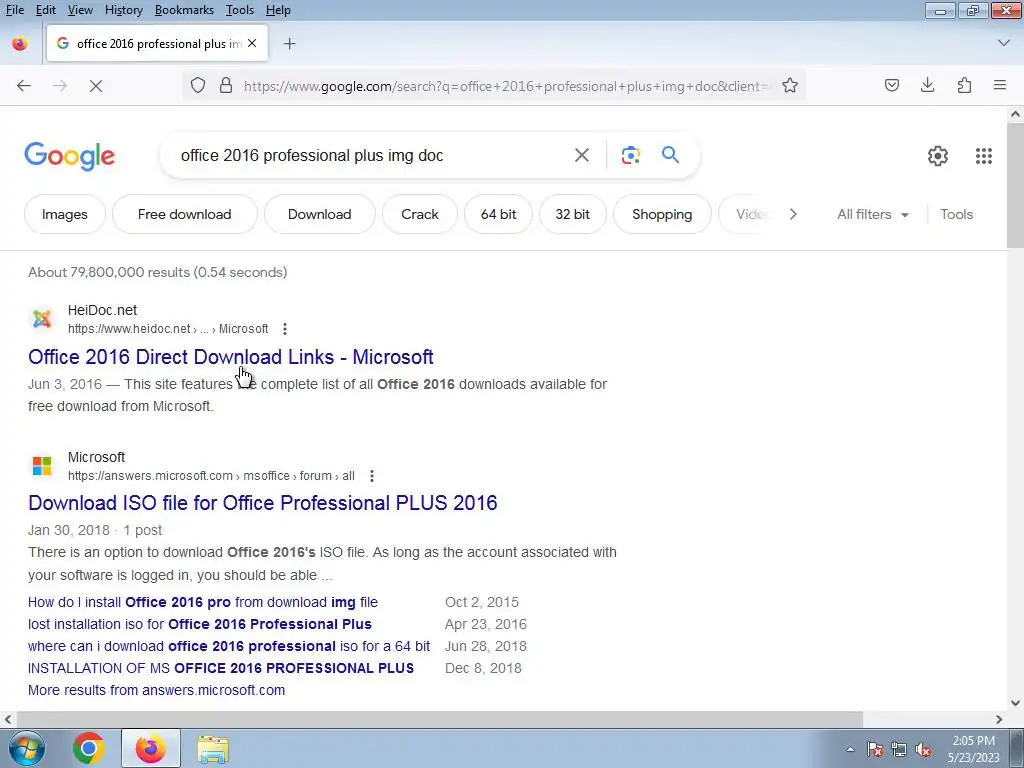Show more search filter chips
The image size is (1024, 768).
[793, 214]
